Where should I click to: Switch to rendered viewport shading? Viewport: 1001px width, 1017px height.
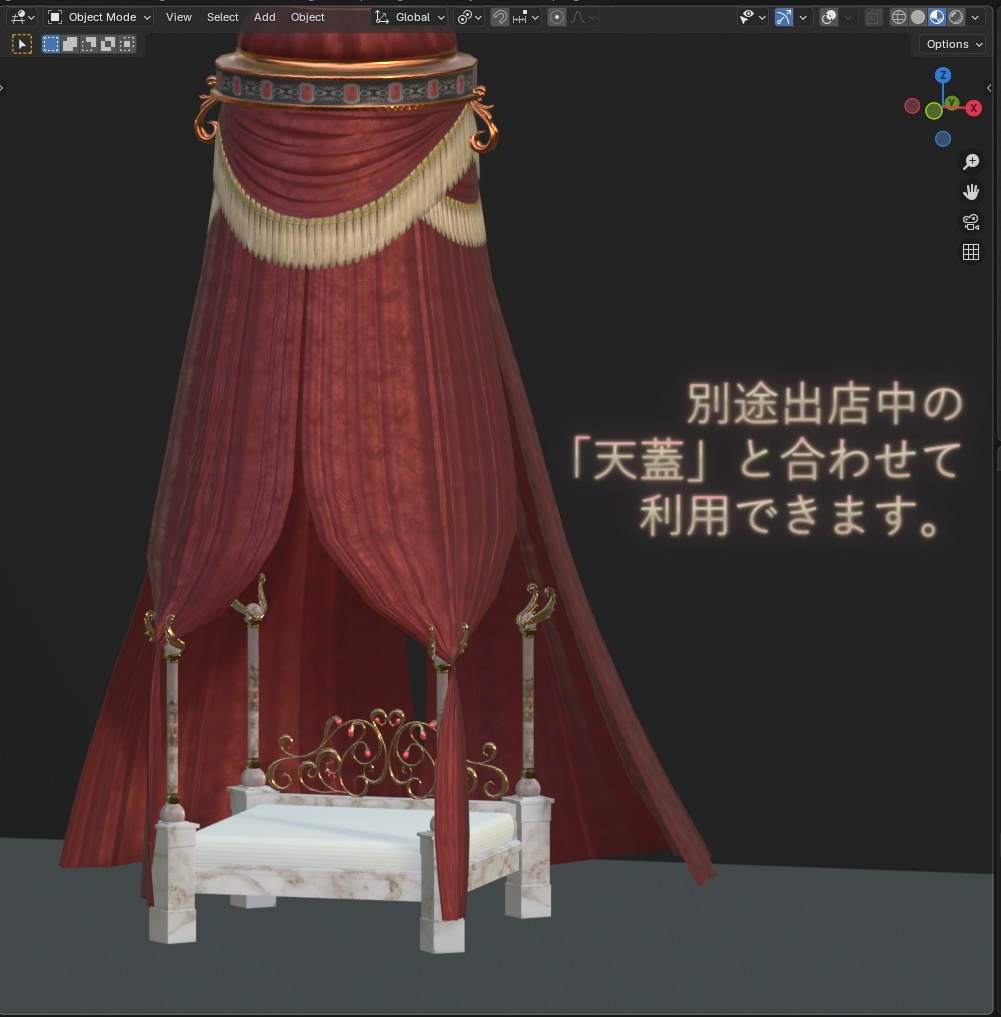pyautogui.click(x=955, y=17)
